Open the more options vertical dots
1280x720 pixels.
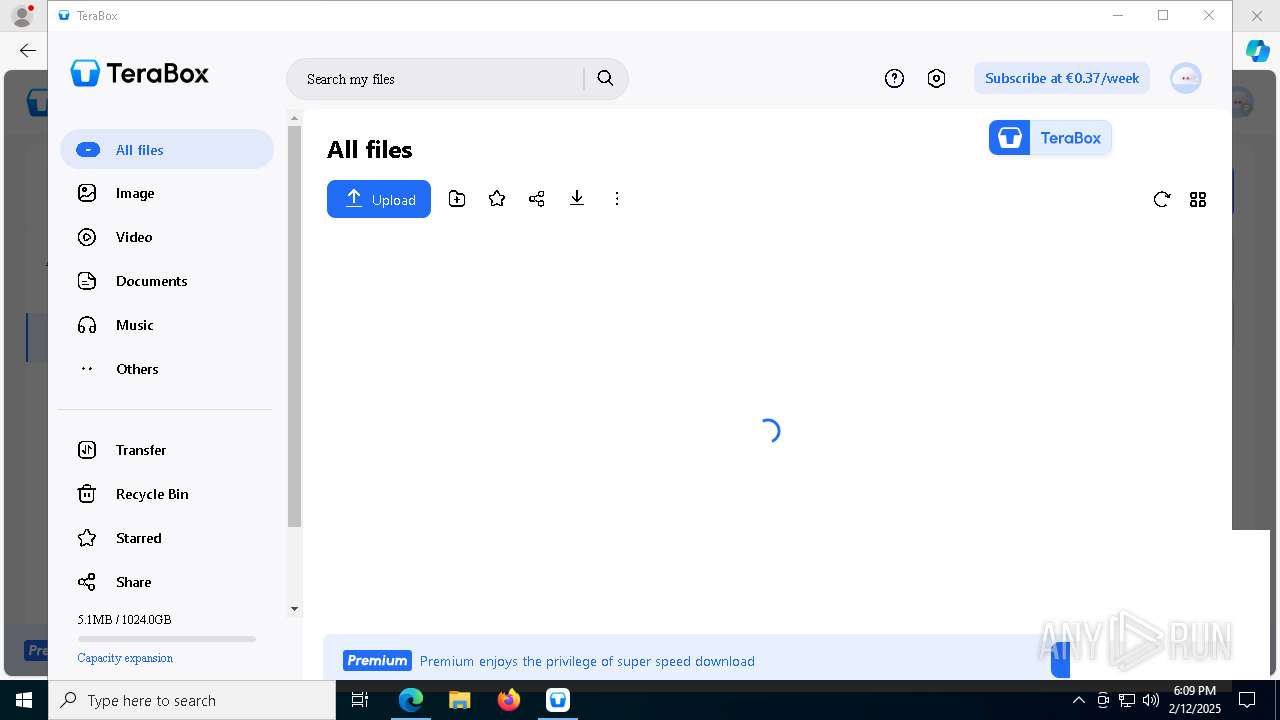click(x=617, y=199)
